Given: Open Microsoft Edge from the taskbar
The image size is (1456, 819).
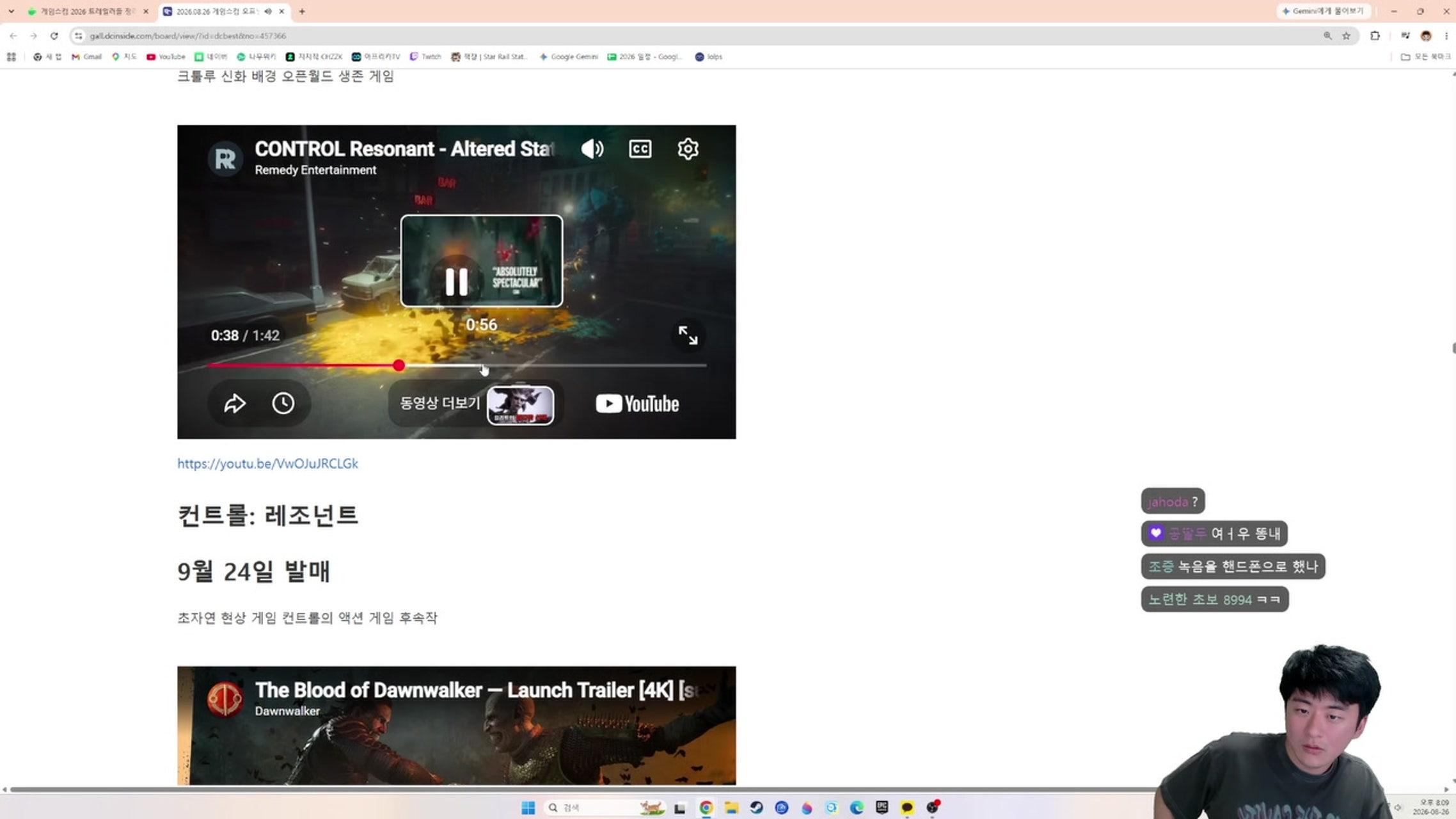Looking at the screenshot, I should pyautogui.click(x=857, y=807).
